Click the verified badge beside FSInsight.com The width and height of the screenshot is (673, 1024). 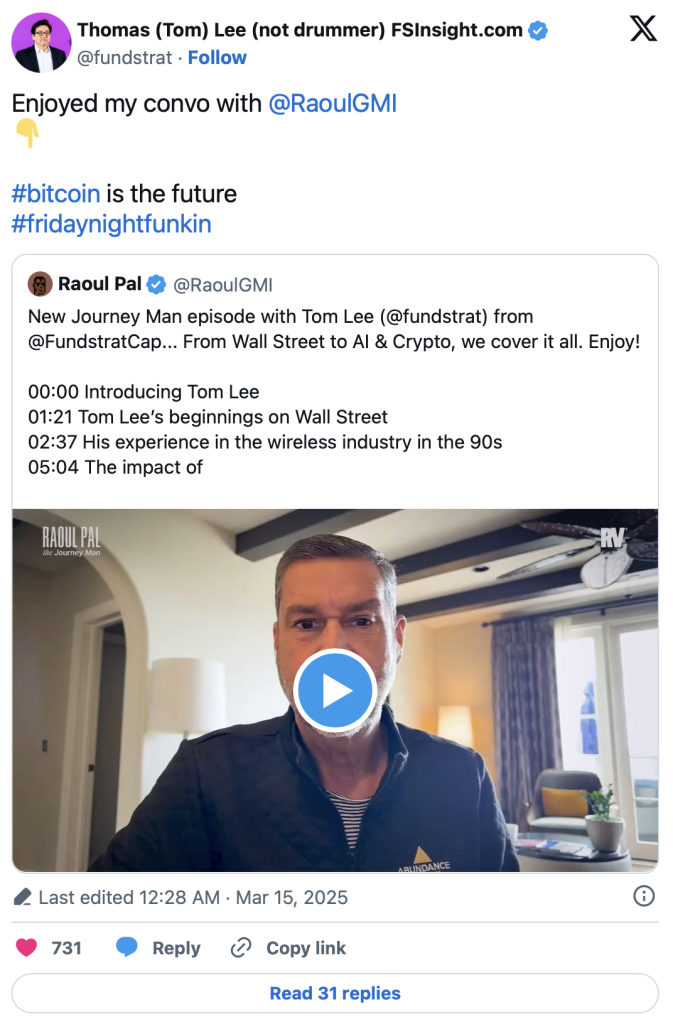(538, 30)
